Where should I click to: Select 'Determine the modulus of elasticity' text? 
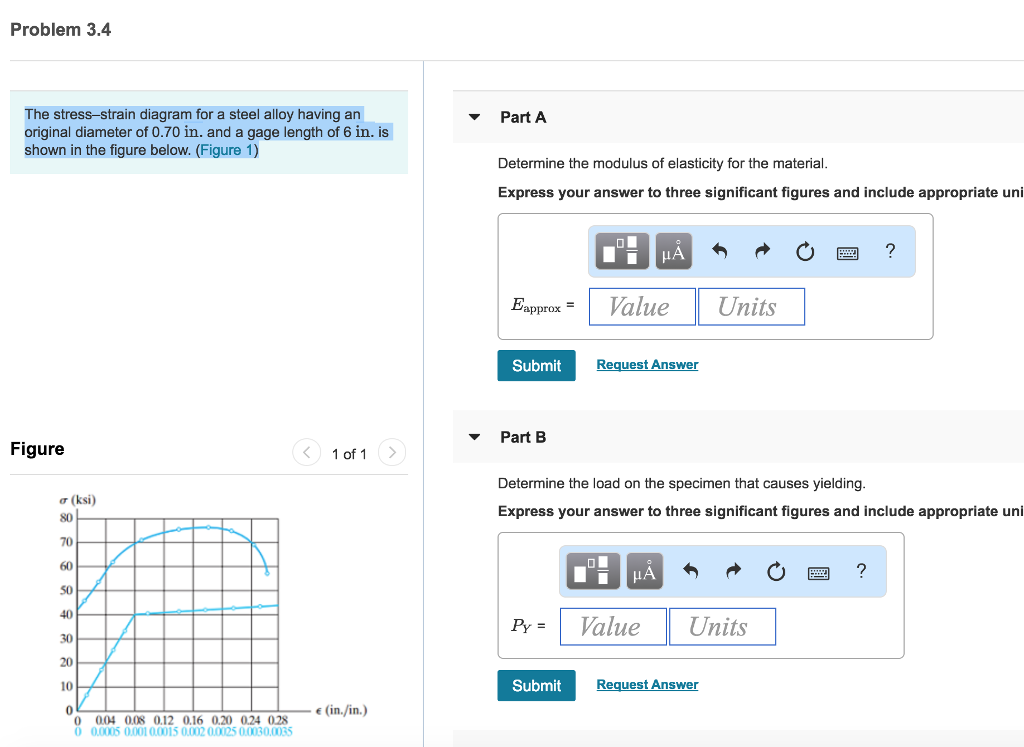point(662,163)
